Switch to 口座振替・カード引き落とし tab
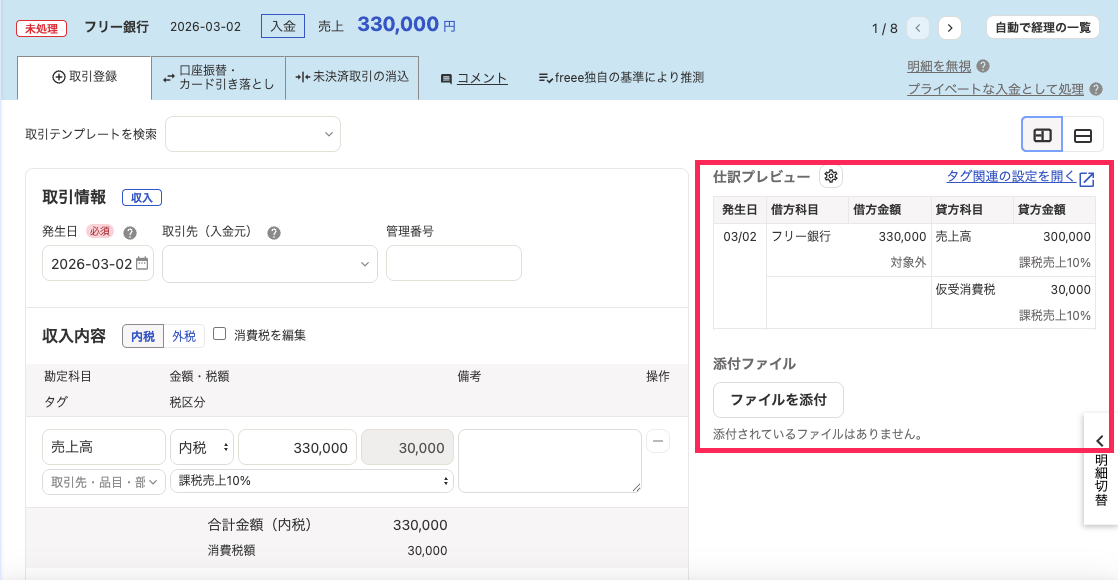This screenshot has height=580, width=1118. pos(218,77)
